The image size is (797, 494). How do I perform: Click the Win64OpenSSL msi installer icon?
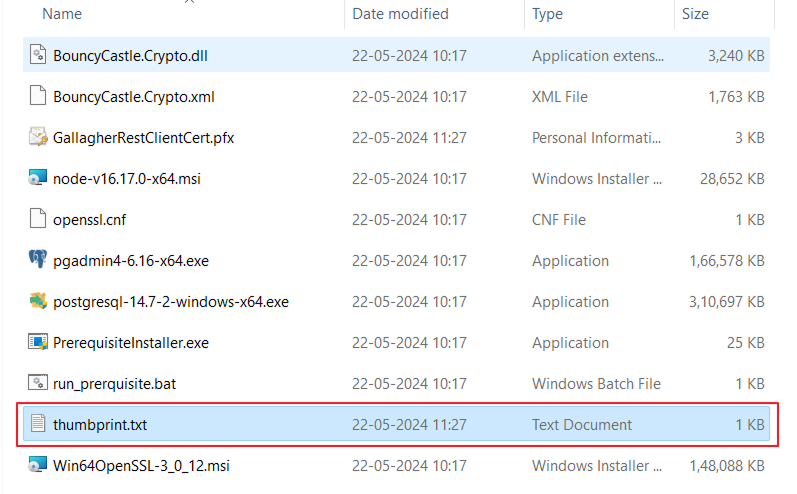pyautogui.click(x=38, y=466)
